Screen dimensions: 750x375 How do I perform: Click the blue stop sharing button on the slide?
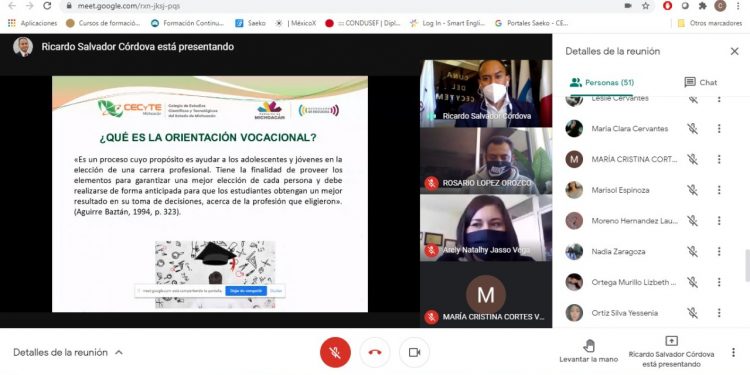pyautogui.click(x=246, y=291)
